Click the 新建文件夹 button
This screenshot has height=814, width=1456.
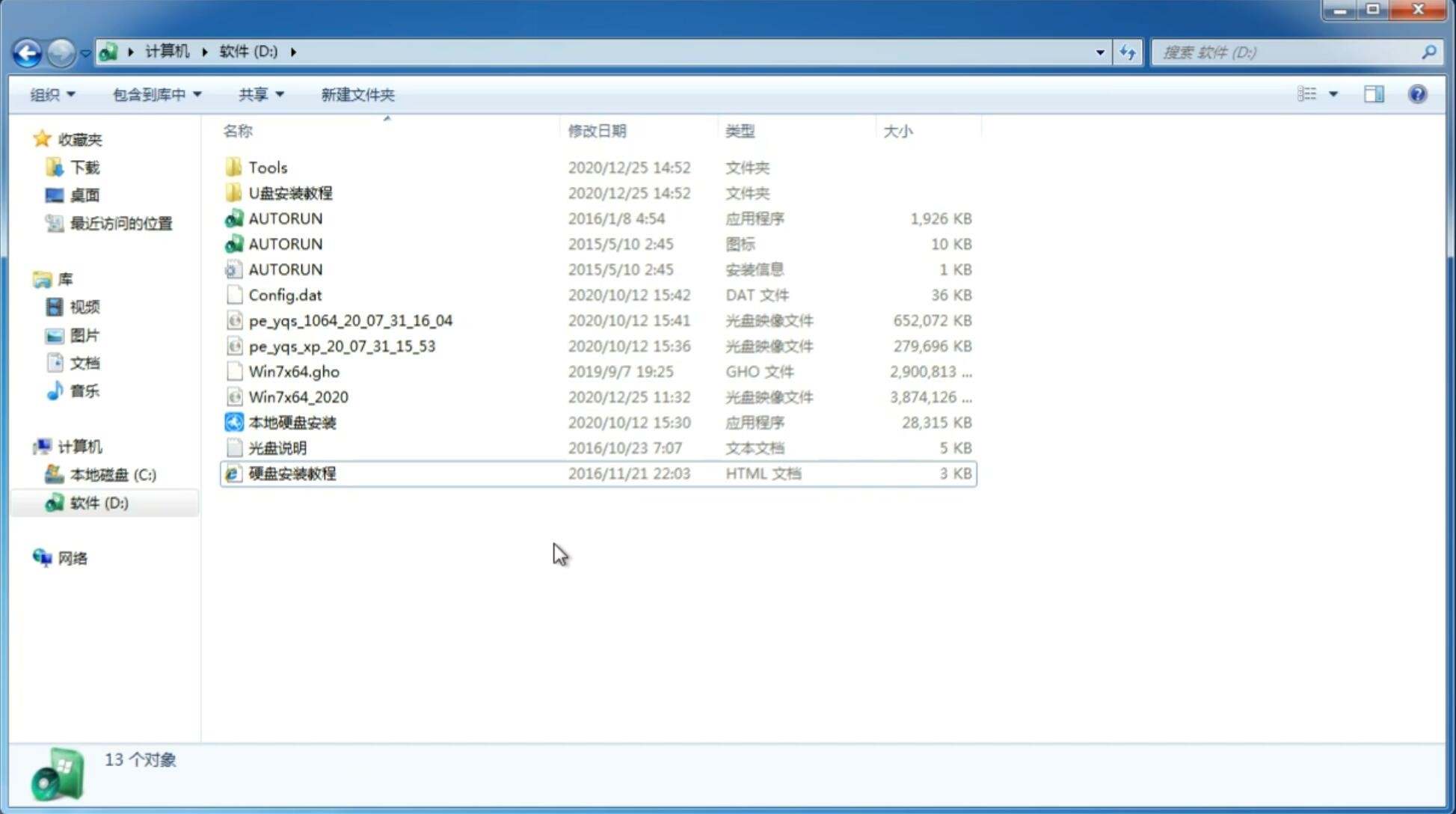click(357, 93)
